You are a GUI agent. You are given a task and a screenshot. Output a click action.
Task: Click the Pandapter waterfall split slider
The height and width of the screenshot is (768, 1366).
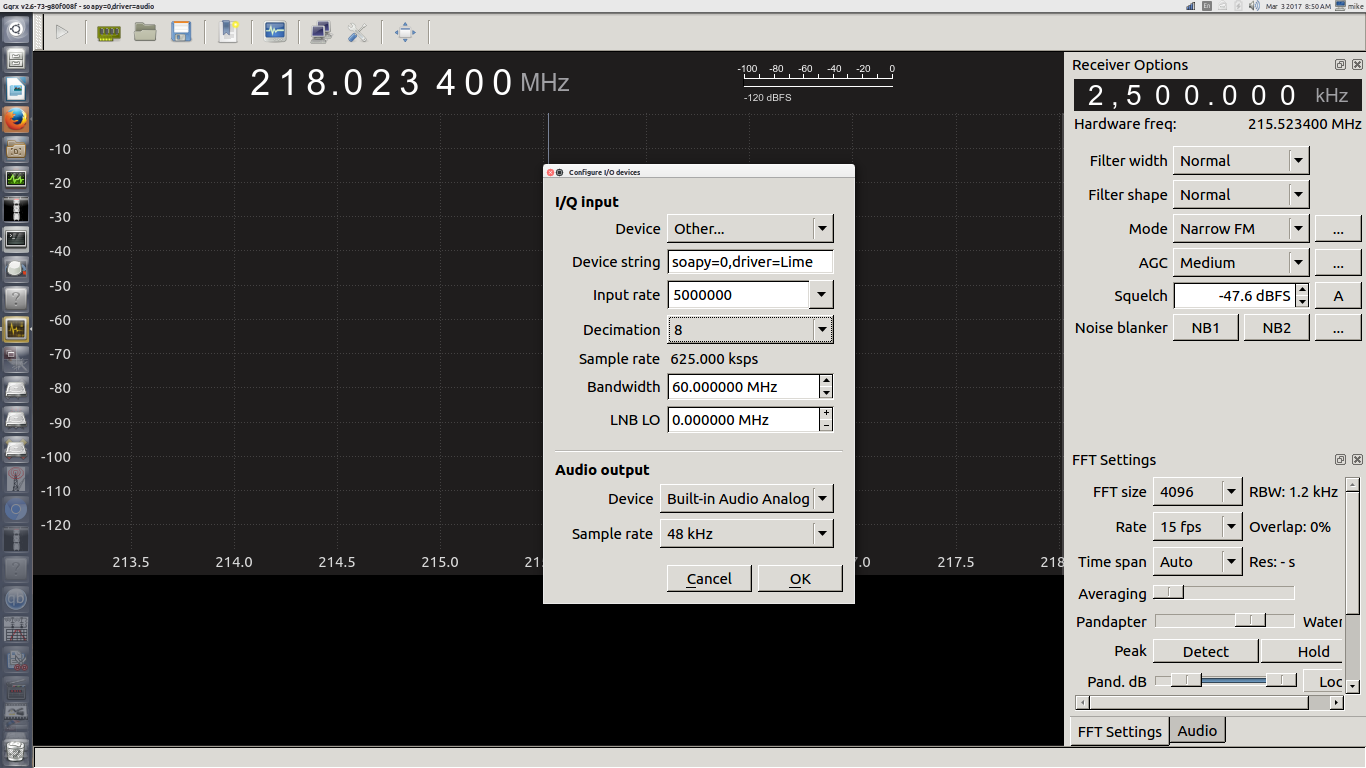coord(1224,621)
